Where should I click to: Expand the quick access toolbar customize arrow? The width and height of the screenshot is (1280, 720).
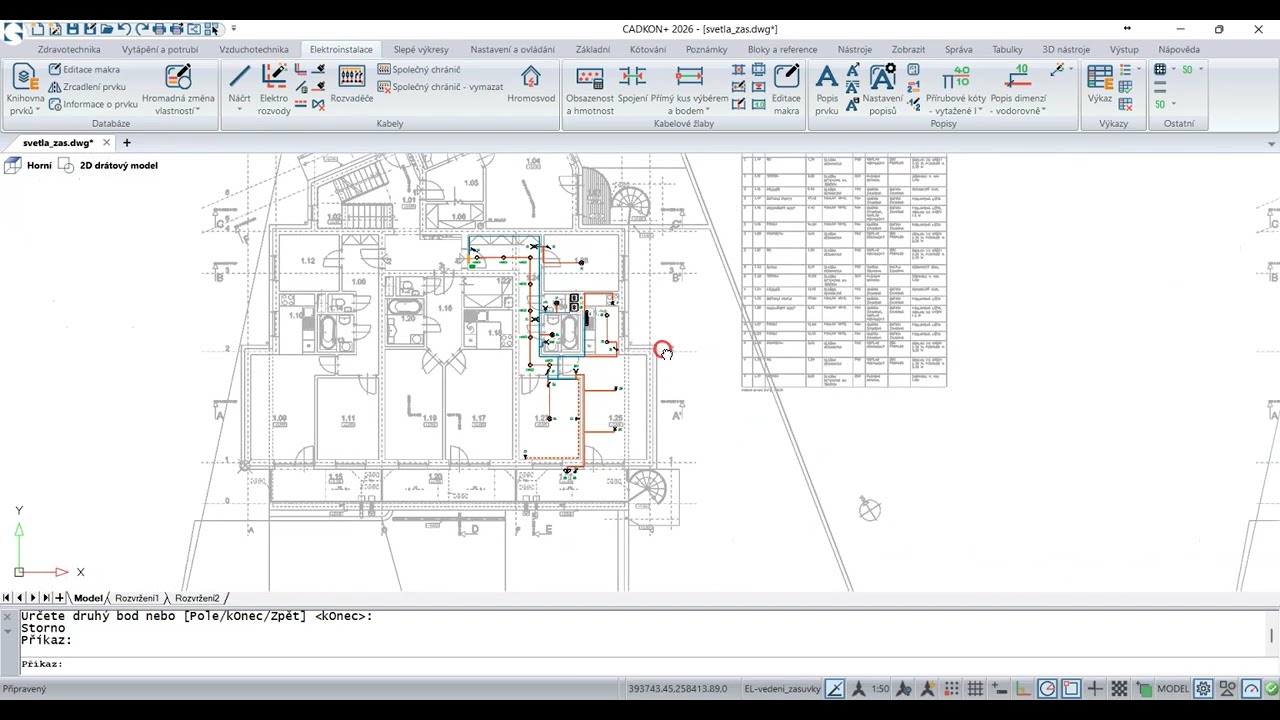233,29
